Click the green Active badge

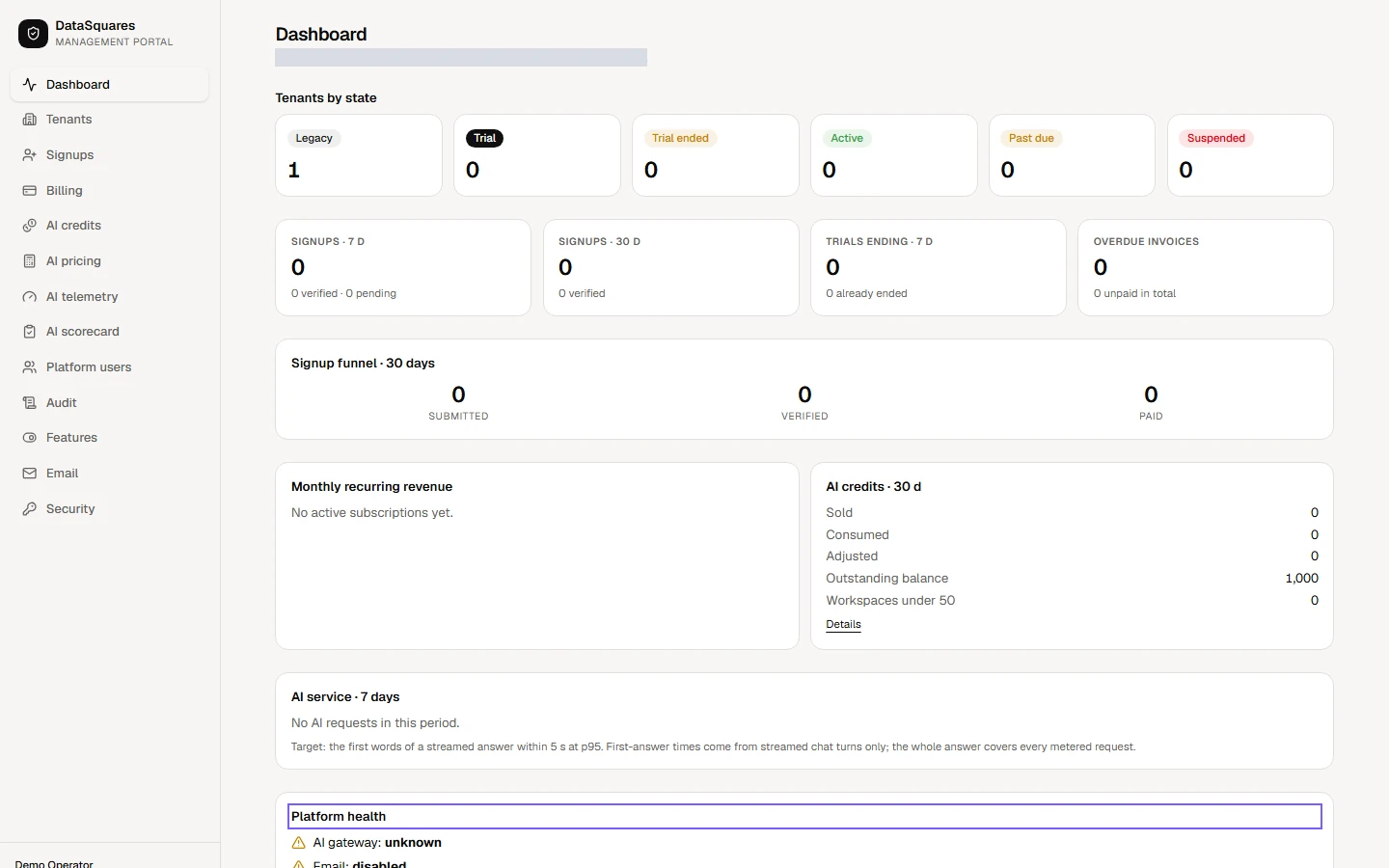847,139
